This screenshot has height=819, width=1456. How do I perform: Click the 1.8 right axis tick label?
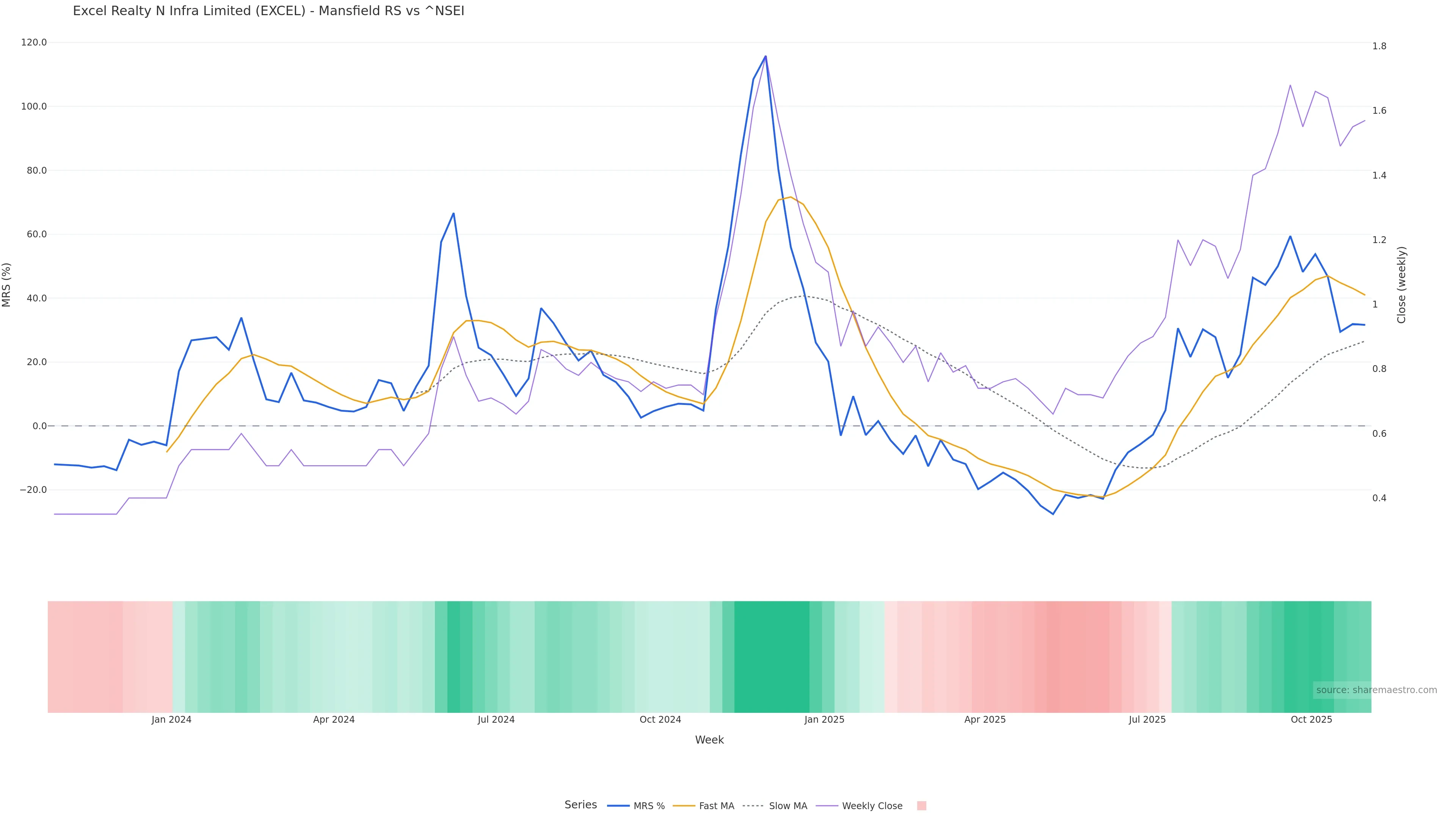[x=1379, y=46]
